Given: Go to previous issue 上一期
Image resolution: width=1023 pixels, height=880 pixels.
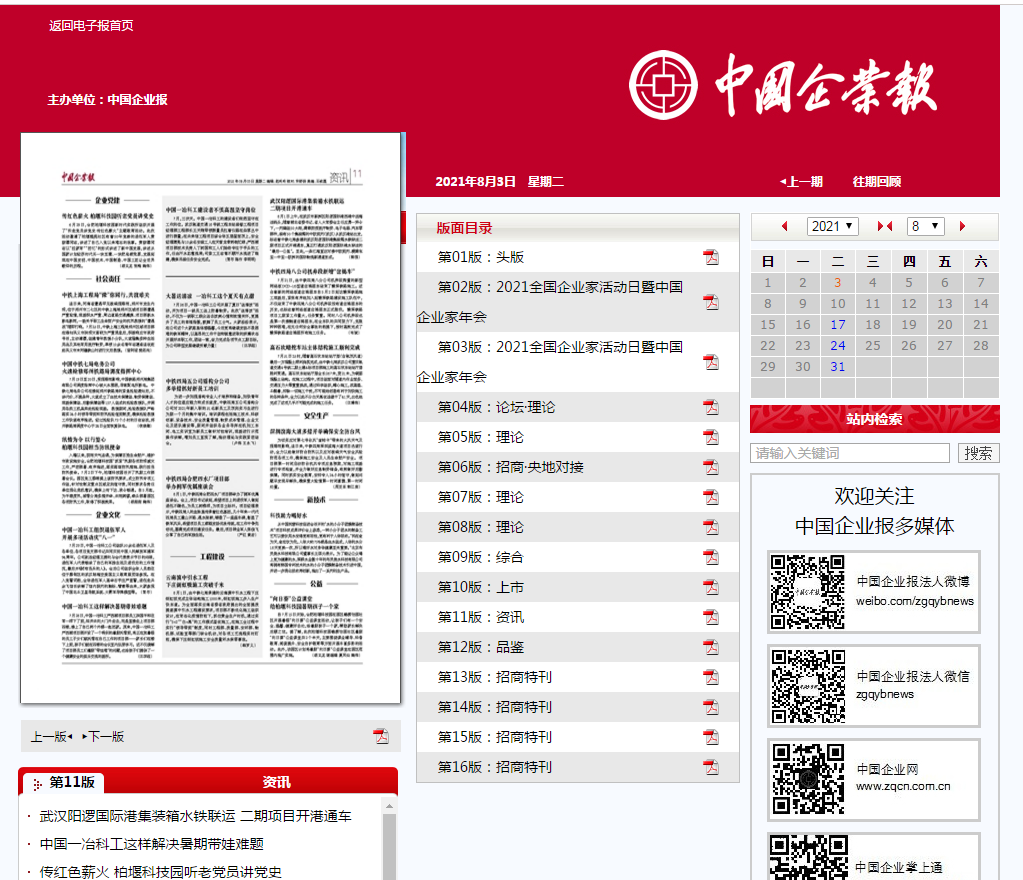Looking at the screenshot, I should click(x=801, y=181).
